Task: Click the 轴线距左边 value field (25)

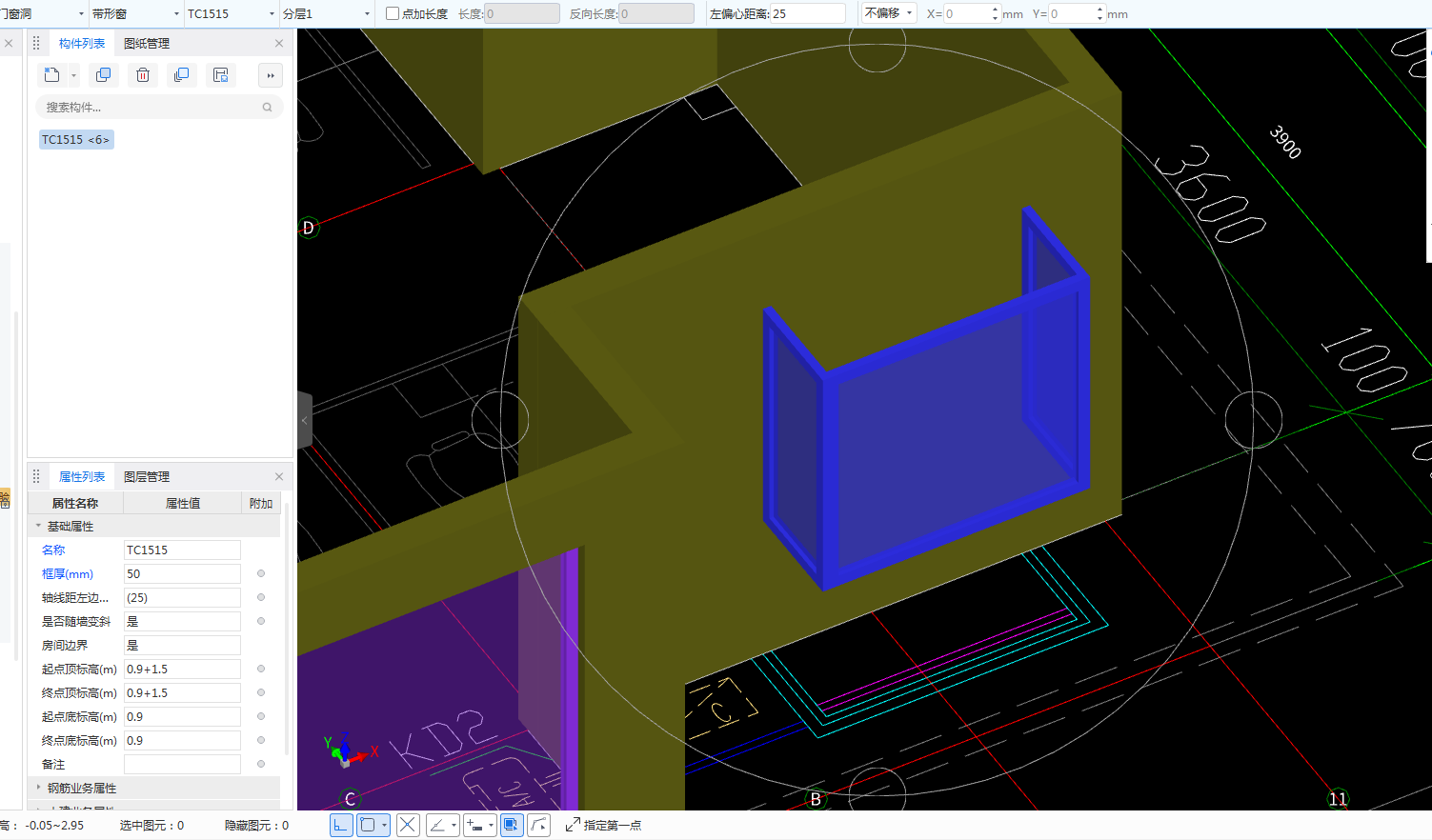Action: pyautogui.click(x=182, y=598)
